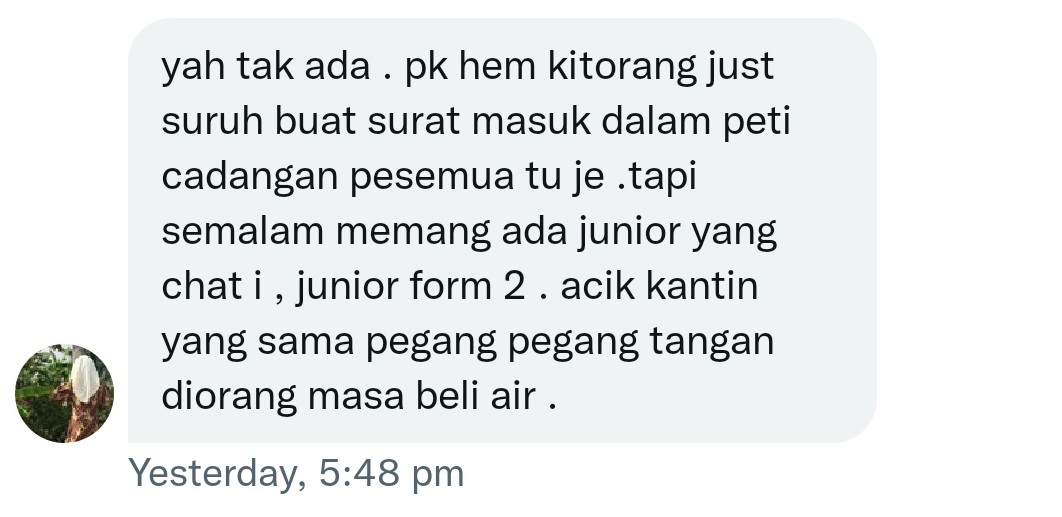Click the word "kitorang" in the message
The width and height of the screenshot is (1062, 517).
pos(622,68)
